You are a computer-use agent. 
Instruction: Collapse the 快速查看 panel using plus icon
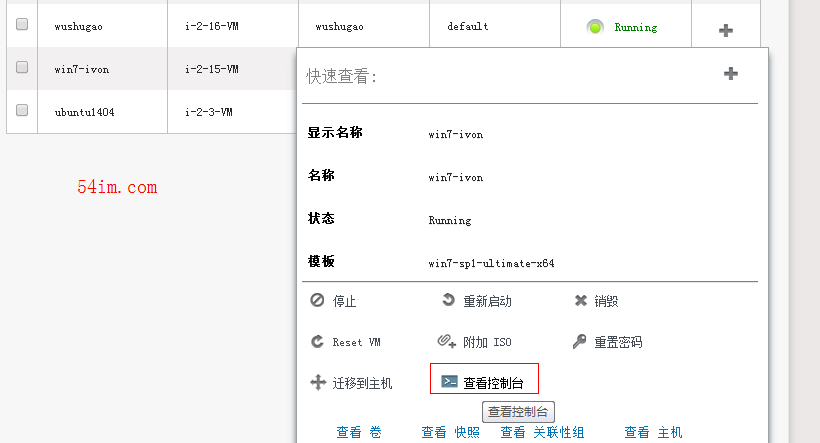click(x=731, y=73)
